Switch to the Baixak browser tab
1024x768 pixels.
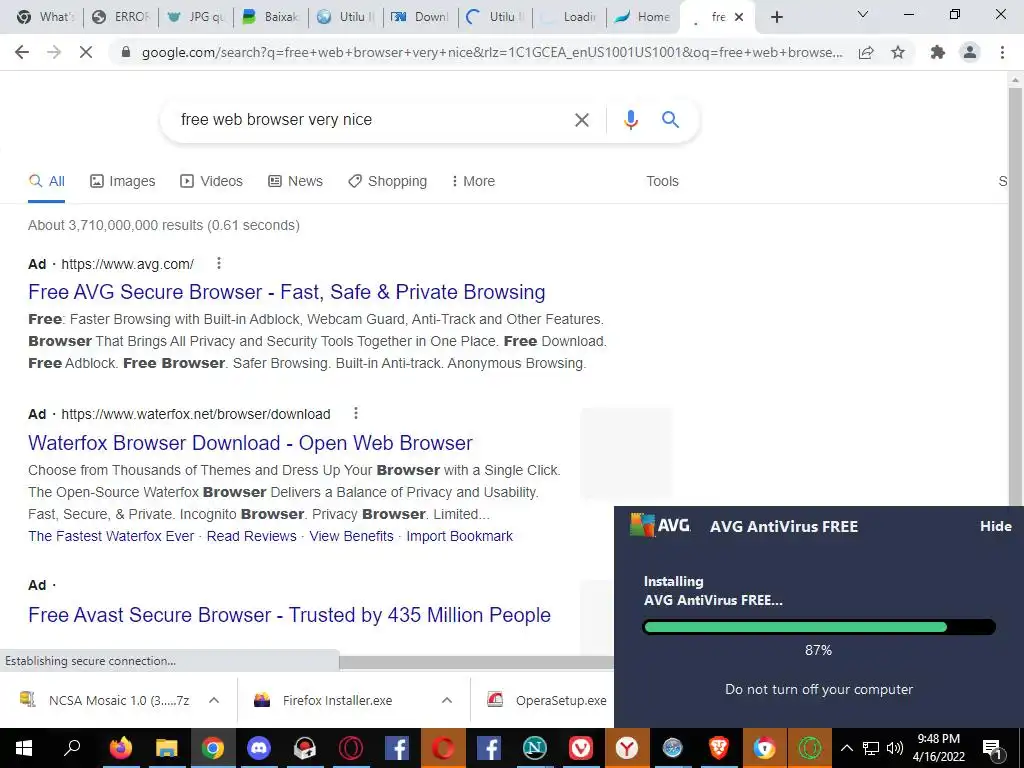[271, 17]
